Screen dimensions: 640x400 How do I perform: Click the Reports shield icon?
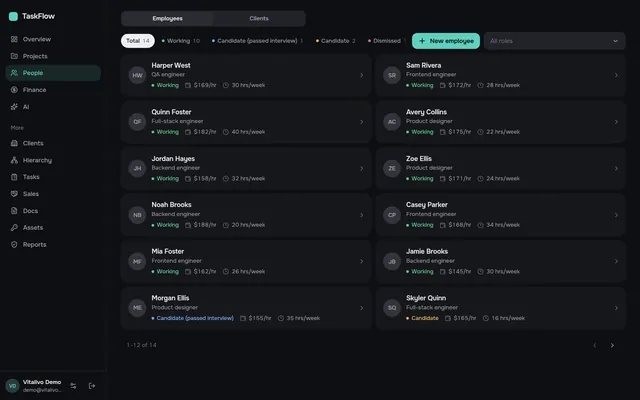14,244
